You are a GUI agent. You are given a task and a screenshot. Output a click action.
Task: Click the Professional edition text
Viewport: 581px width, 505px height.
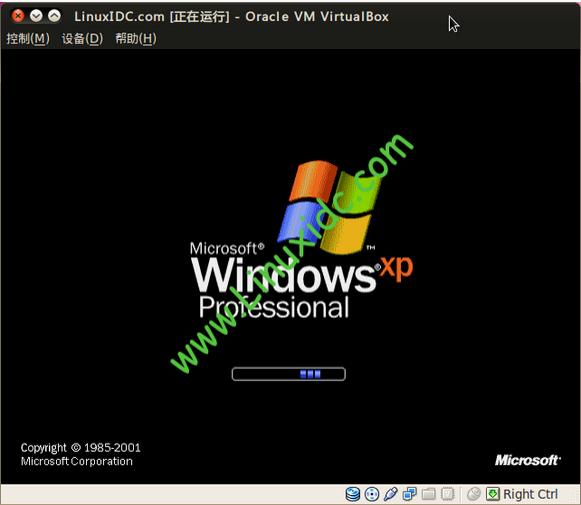(x=274, y=308)
